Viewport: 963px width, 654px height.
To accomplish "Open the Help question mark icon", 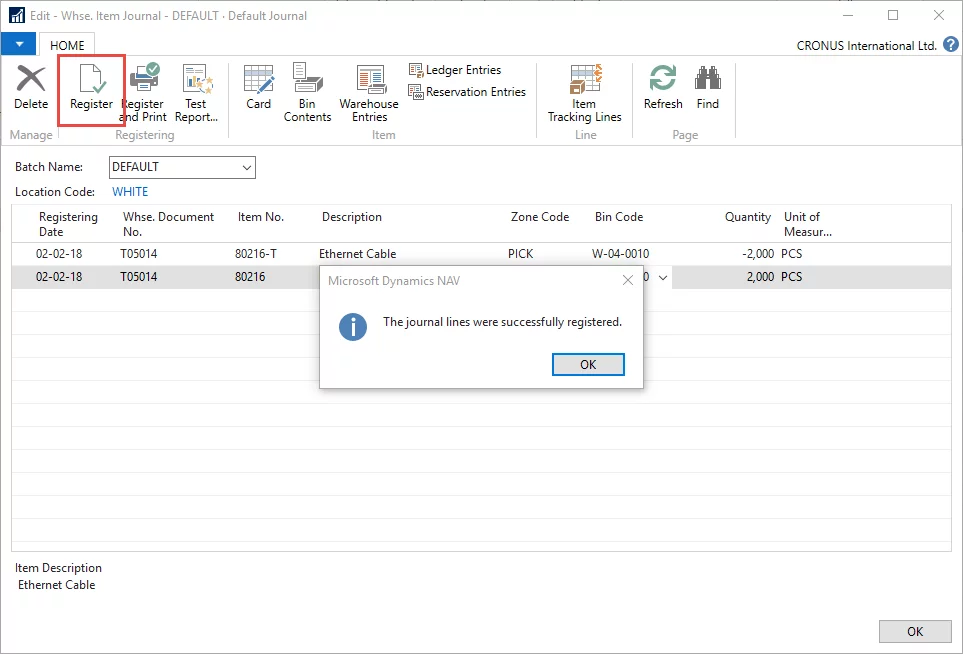I will pyautogui.click(x=950, y=45).
